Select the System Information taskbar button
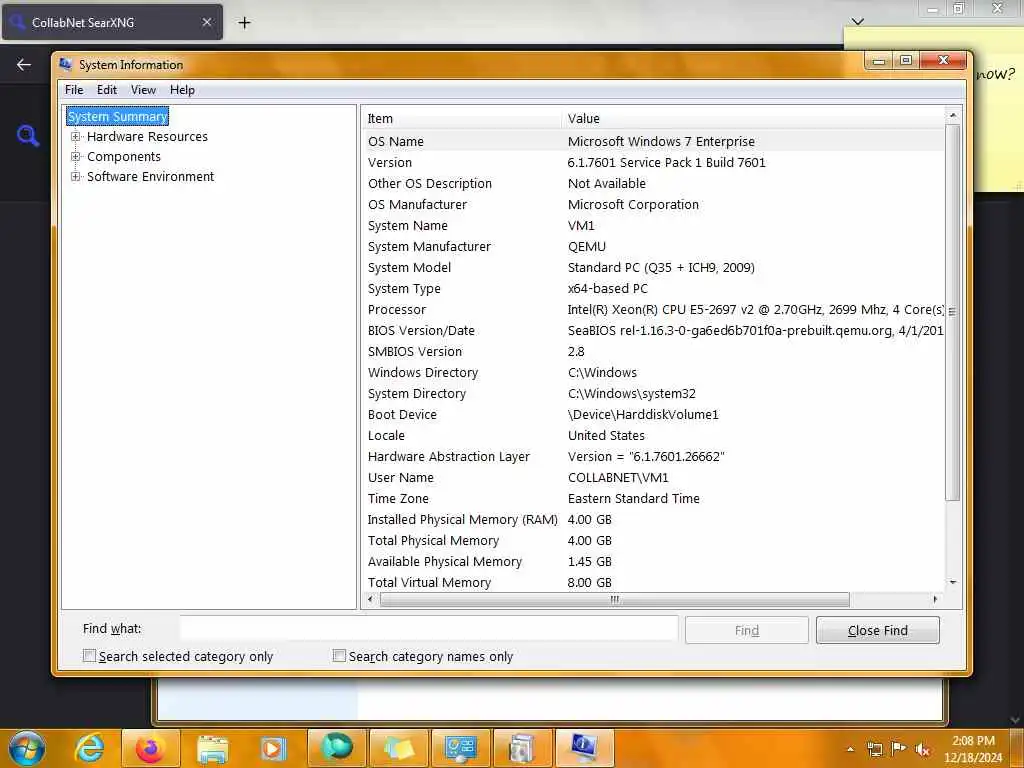1024x768 pixels. click(584, 748)
